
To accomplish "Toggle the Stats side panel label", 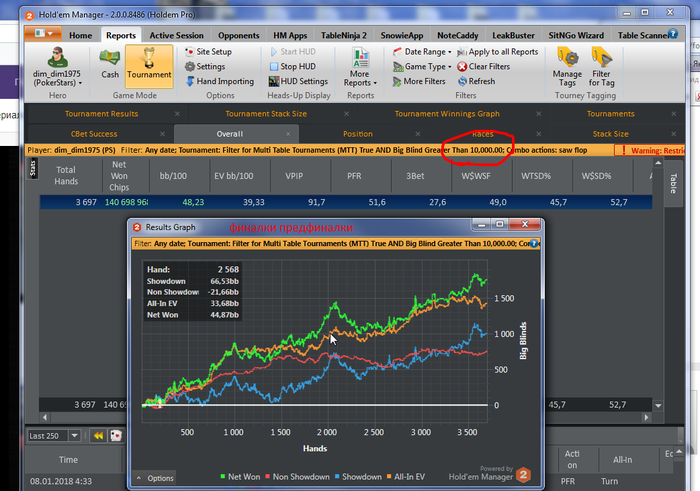I will [33, 169].
